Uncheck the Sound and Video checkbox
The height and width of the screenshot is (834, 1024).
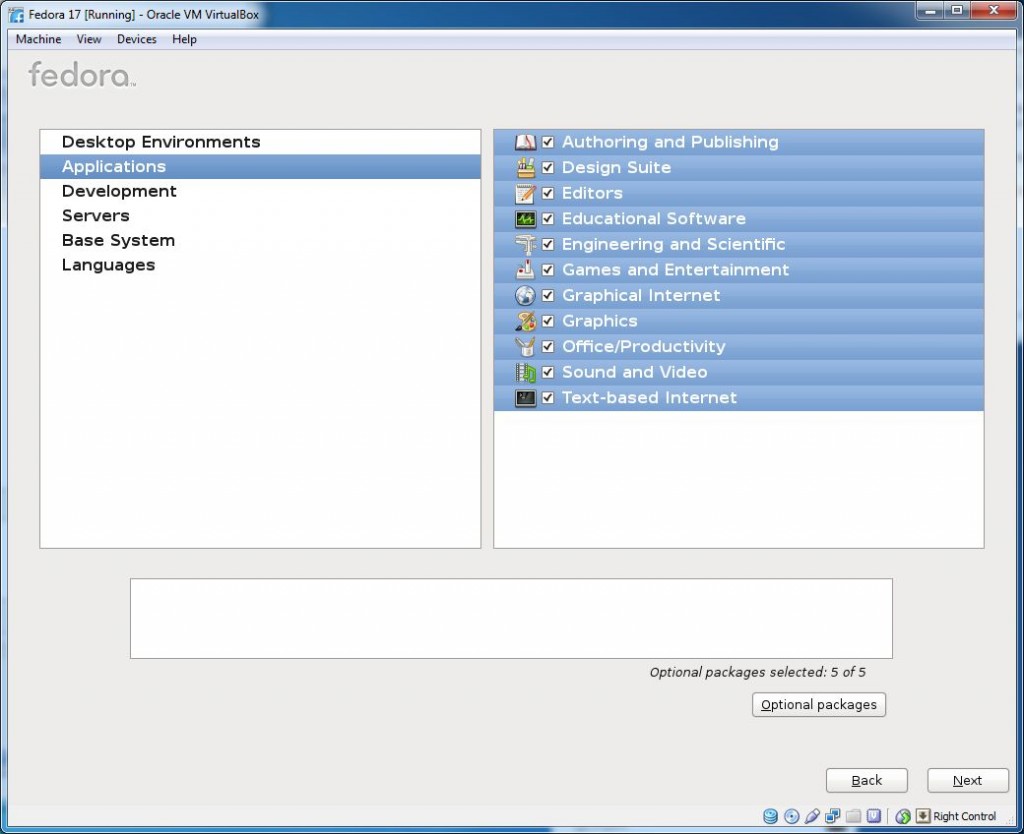coord(548,372)
